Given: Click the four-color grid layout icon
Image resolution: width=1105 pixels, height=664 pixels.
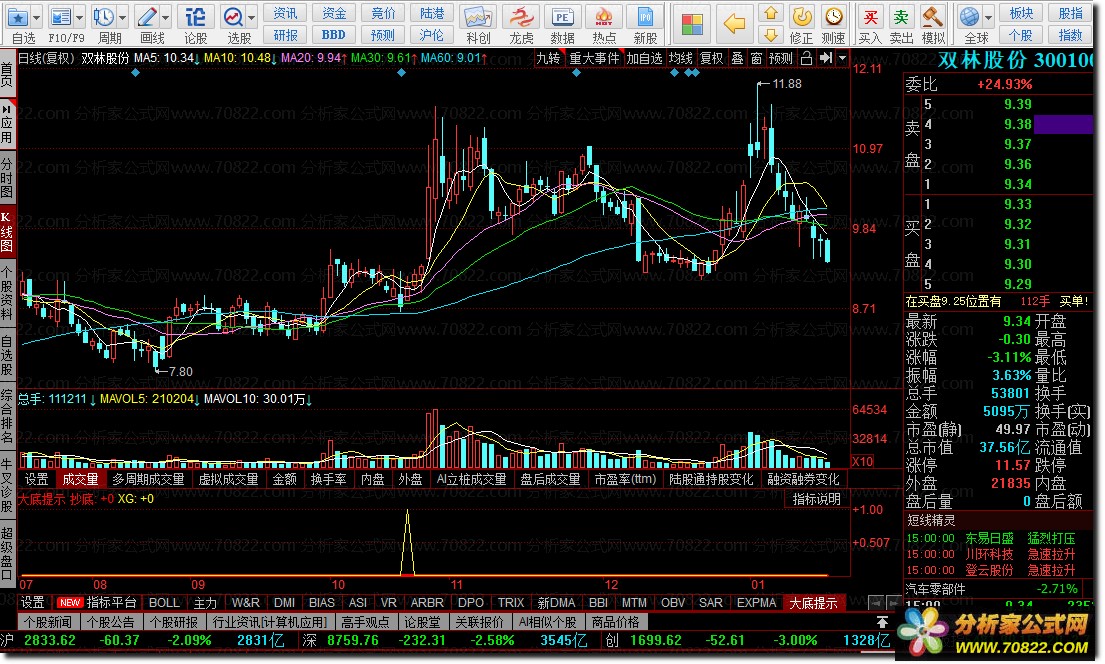Looking at the screenshot, I should pos(692,24).
